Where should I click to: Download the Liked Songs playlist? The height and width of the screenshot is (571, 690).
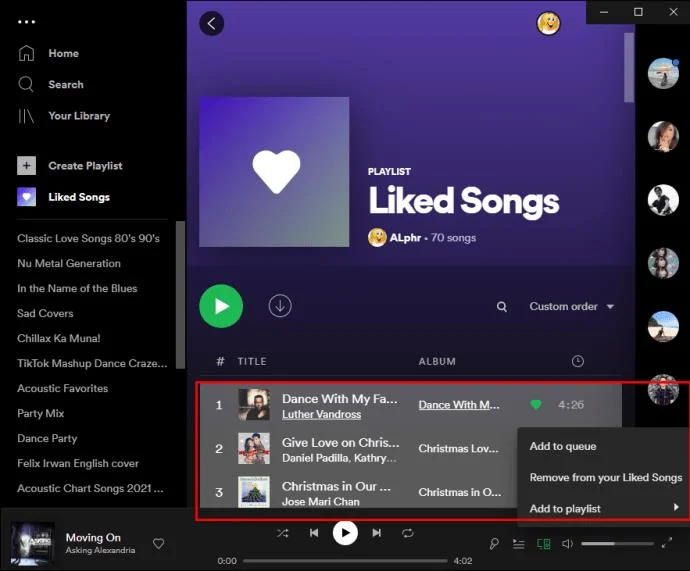click(x=280, y=306)
